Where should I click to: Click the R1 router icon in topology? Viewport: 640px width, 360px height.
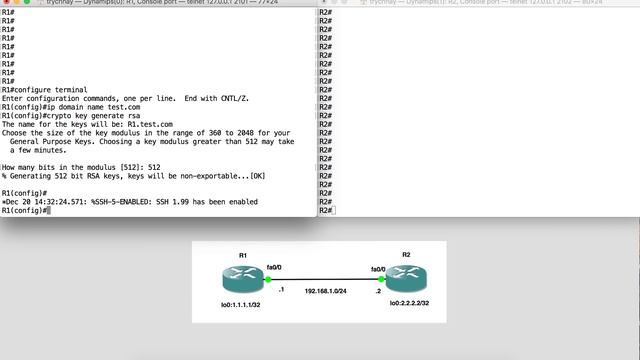coord(243,279)
